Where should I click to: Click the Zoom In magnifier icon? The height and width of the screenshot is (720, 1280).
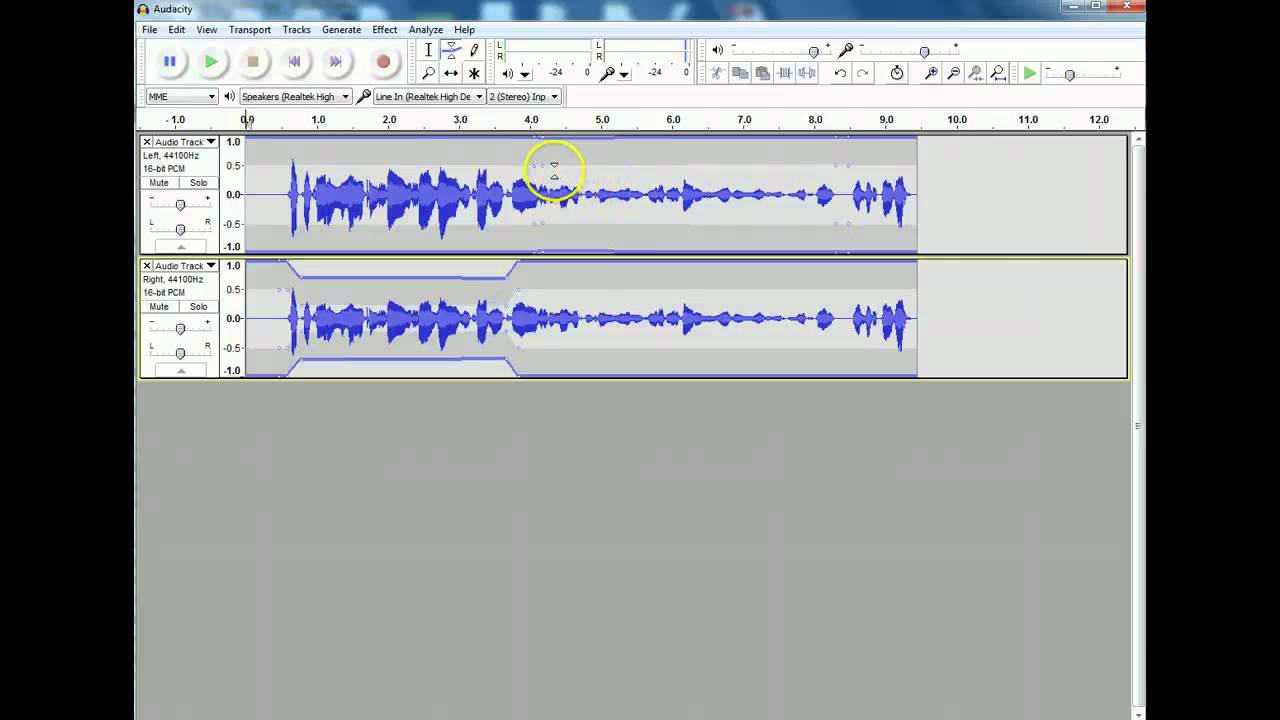coord(931,73)
